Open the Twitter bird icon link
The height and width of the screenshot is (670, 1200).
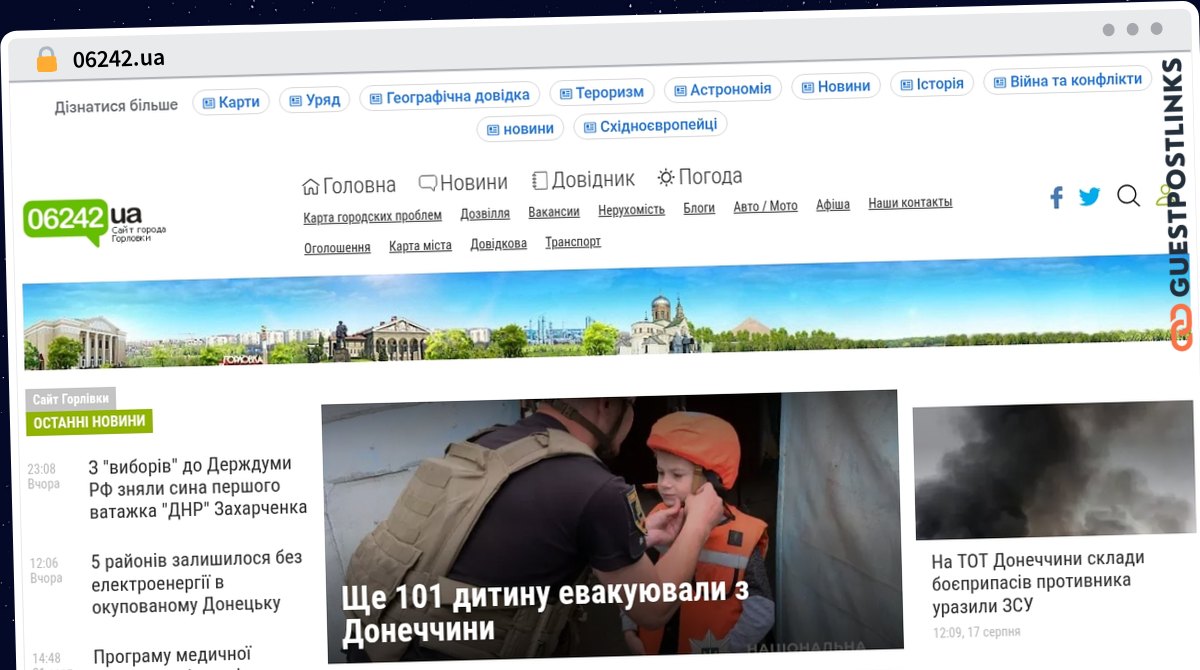coord(1089,197)
